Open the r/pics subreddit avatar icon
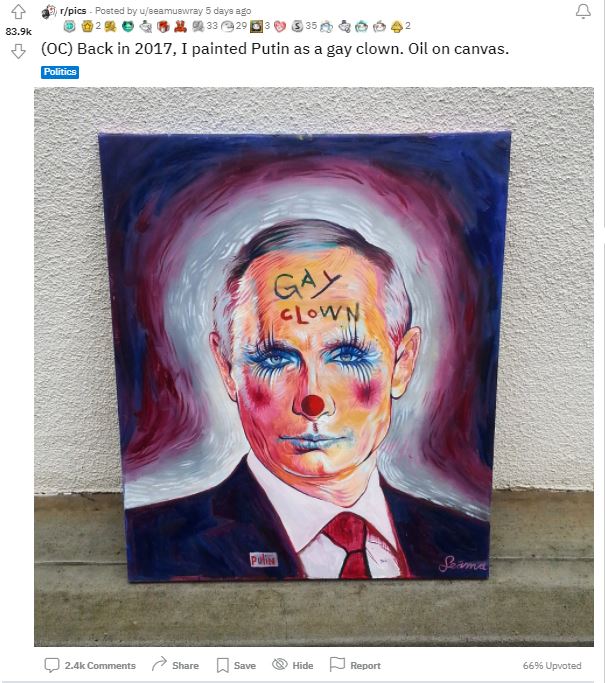The image size is (605, 683). [x=49, y=11]
